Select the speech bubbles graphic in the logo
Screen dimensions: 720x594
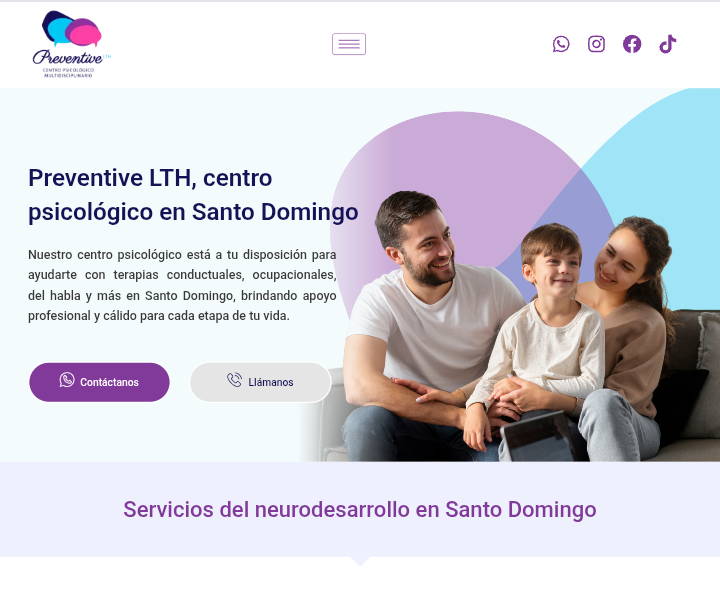pos(72,28)
